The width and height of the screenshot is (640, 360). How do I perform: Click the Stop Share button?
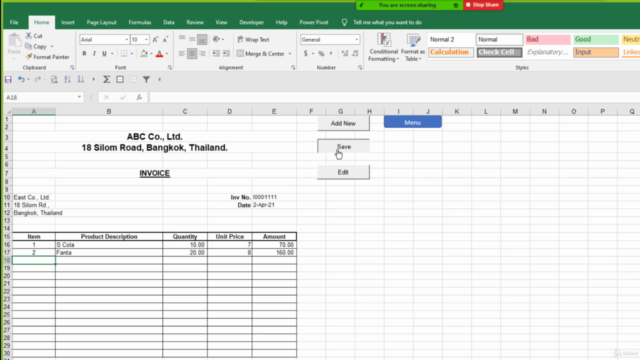point(483,5)
